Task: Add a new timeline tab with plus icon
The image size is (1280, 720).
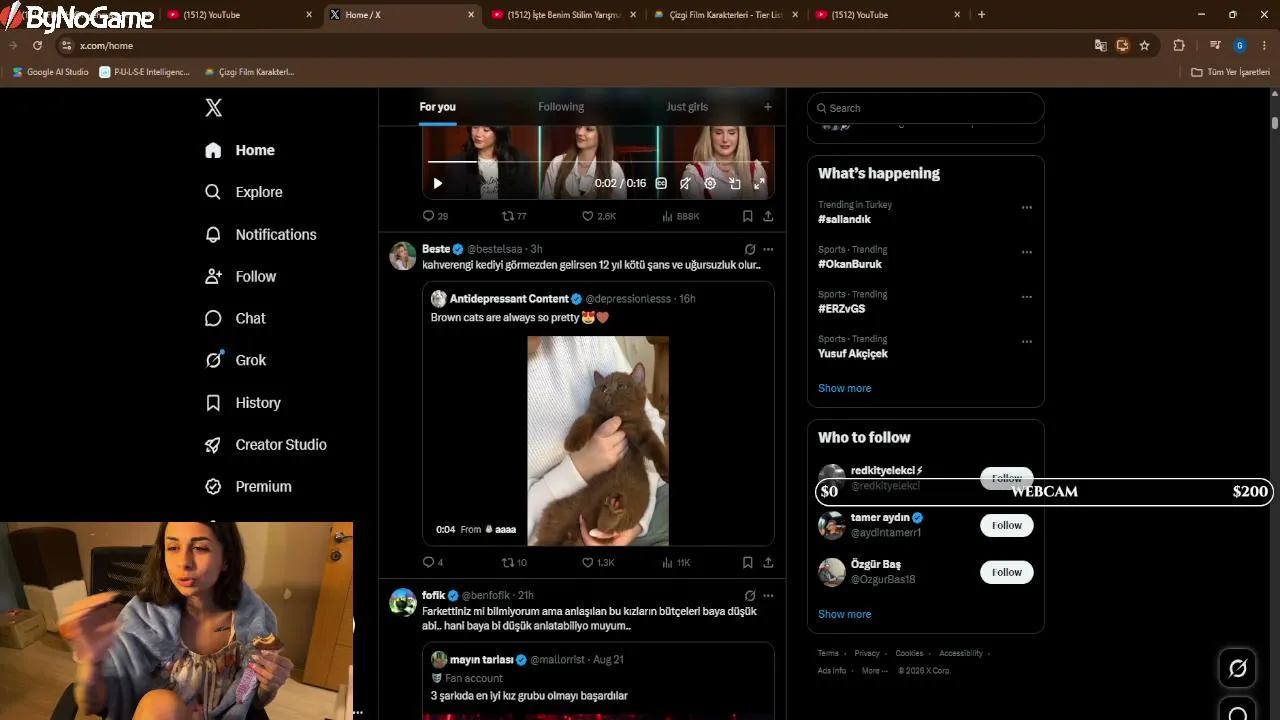Action: tap(768, 107)
